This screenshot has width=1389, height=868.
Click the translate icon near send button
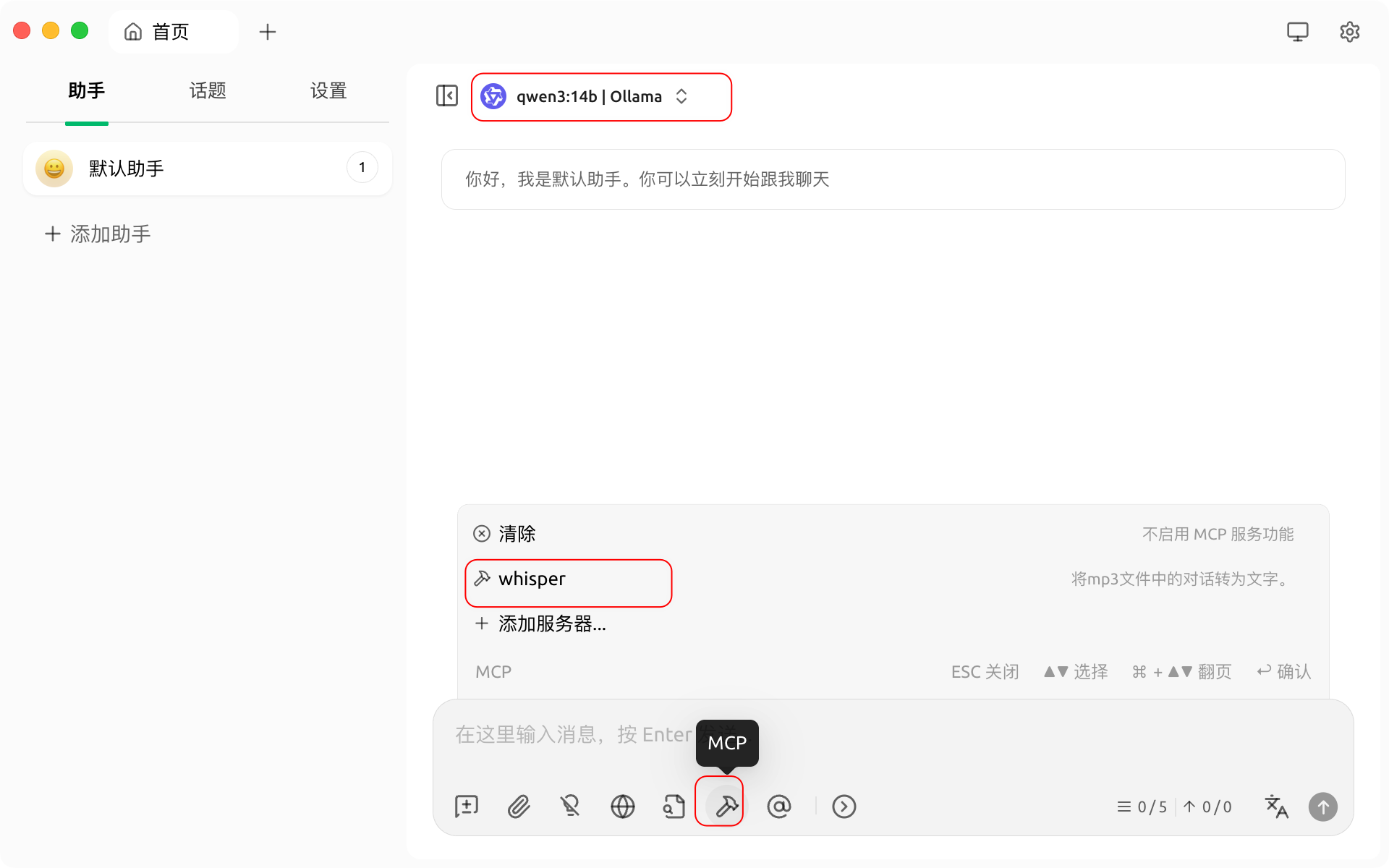point(1276,806)
